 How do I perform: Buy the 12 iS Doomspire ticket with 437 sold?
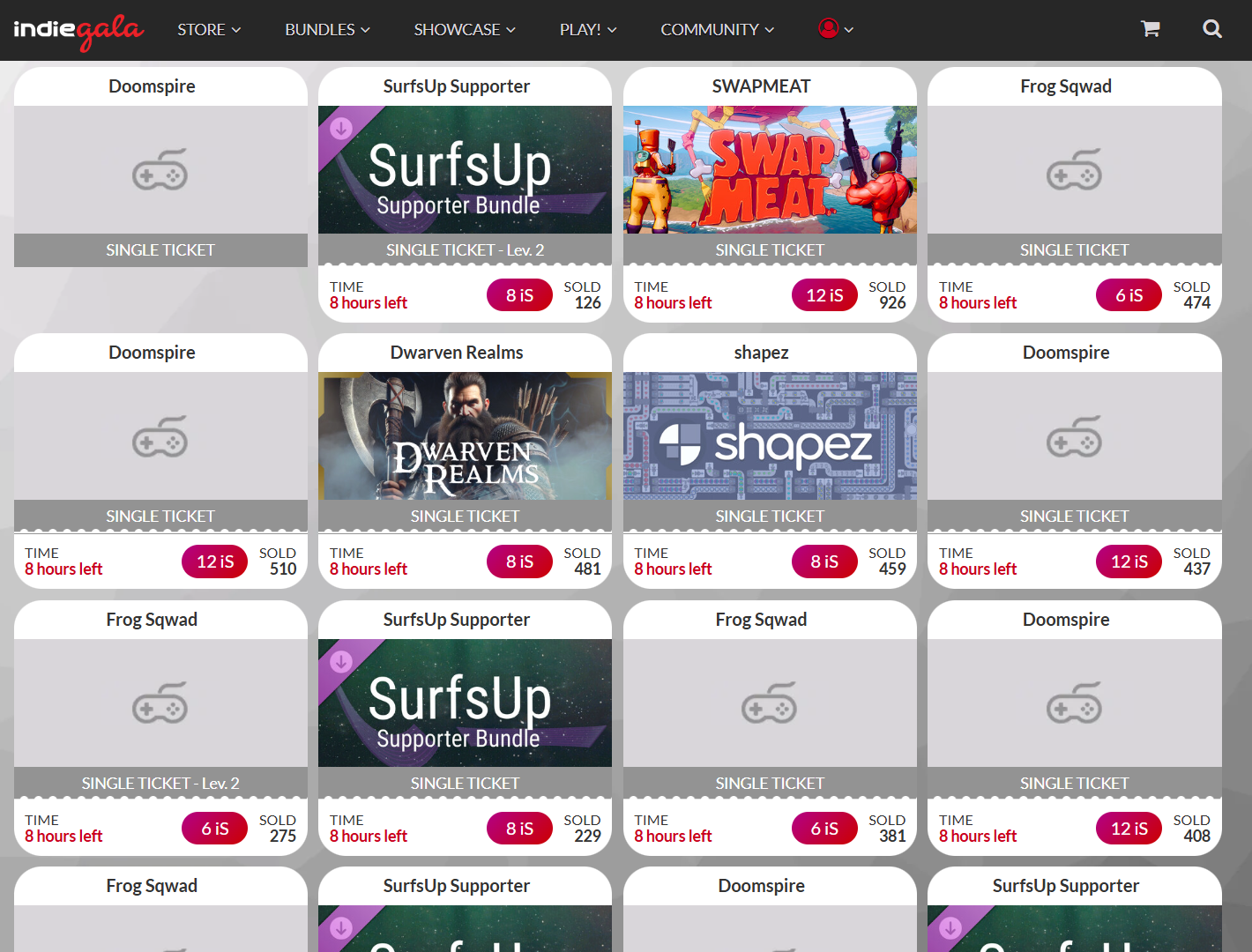(x=1129, y=562)
